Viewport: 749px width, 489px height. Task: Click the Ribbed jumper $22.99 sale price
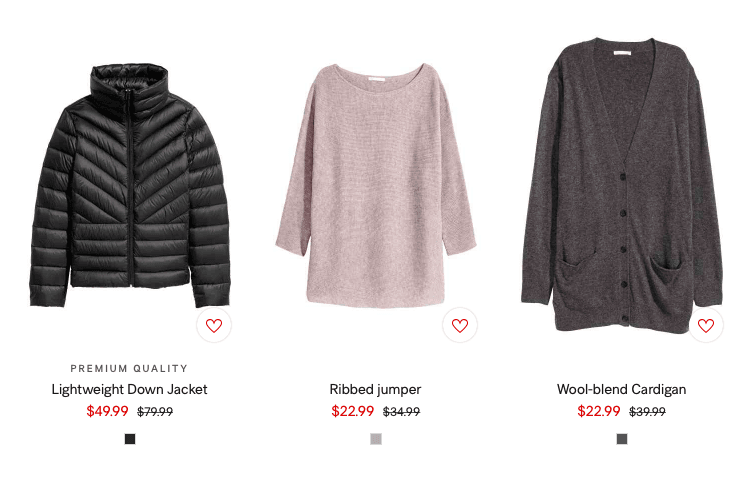click(x=353, y=411)
